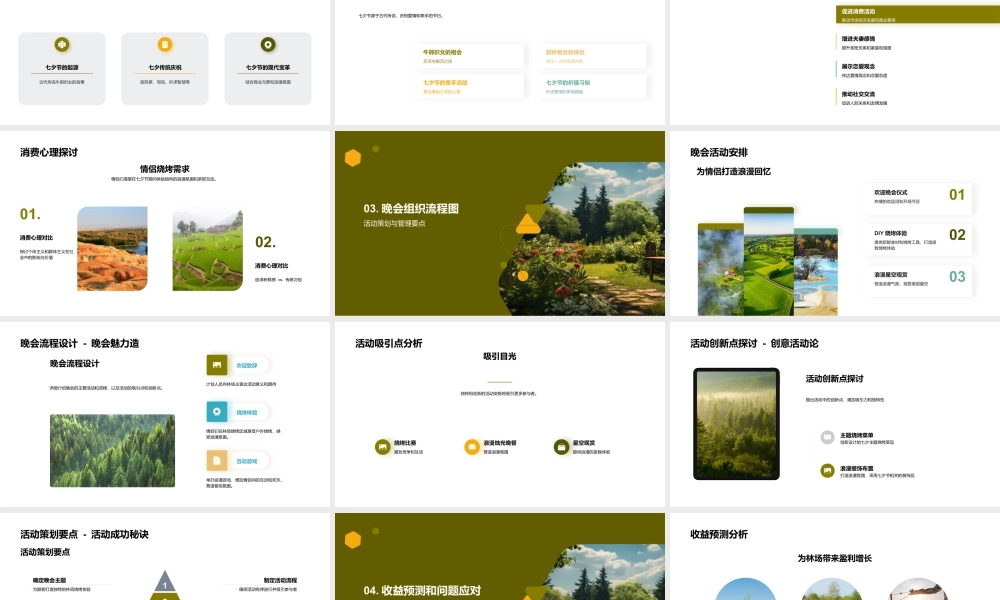
Task: Click the 情侣烧烤需求 heading
Action: pos(165,169)
